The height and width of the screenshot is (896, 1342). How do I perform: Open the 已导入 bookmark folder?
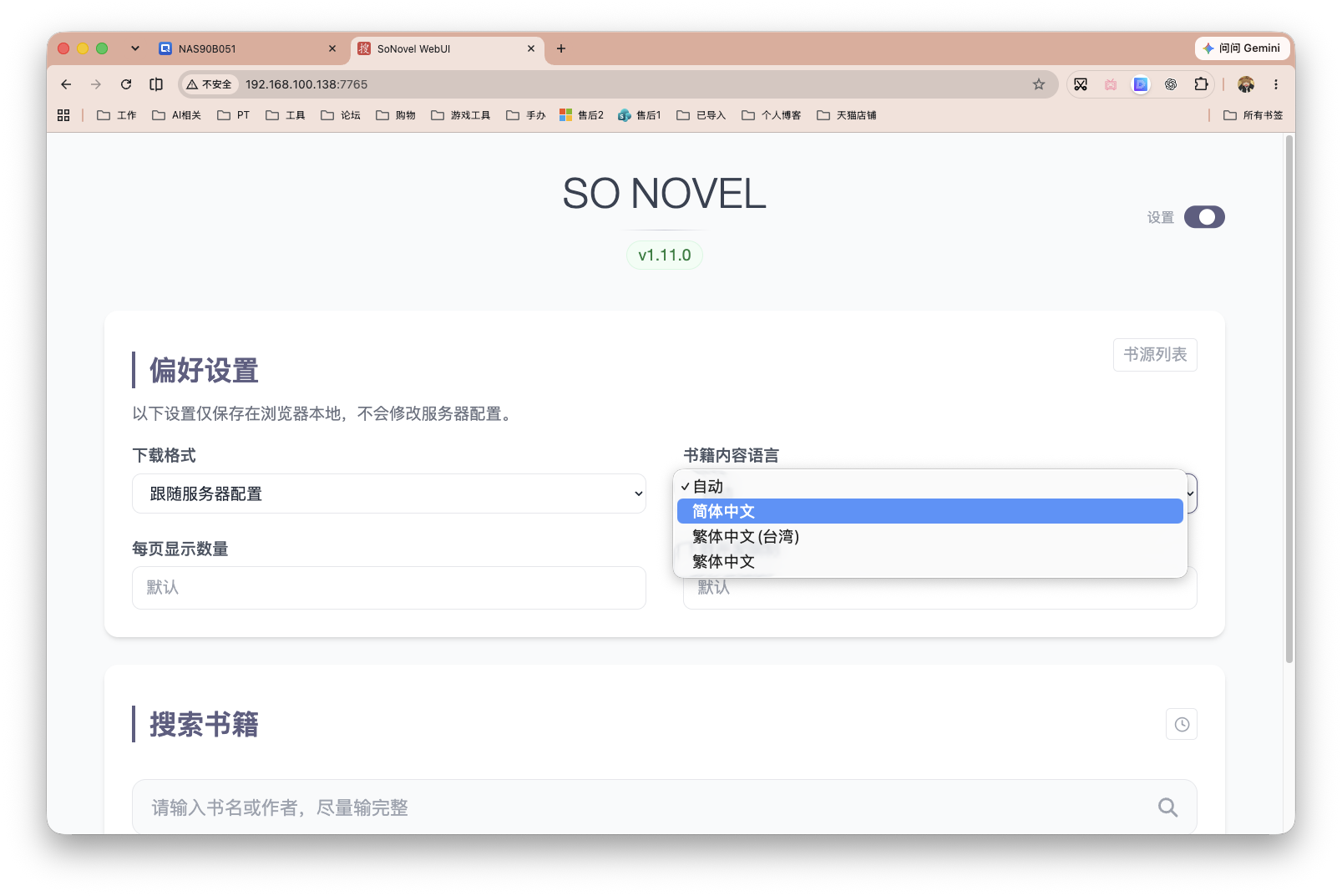[x=701, y=115]
